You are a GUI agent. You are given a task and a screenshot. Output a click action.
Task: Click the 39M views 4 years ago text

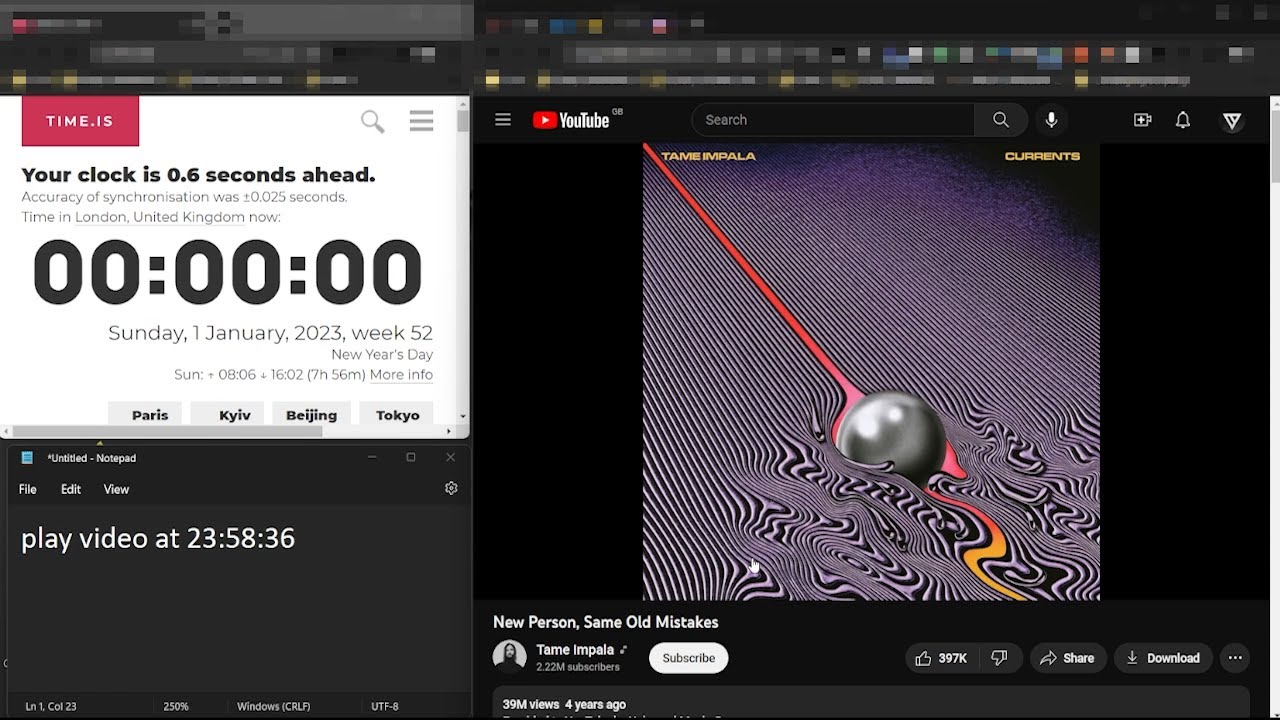tap(564, 704)
